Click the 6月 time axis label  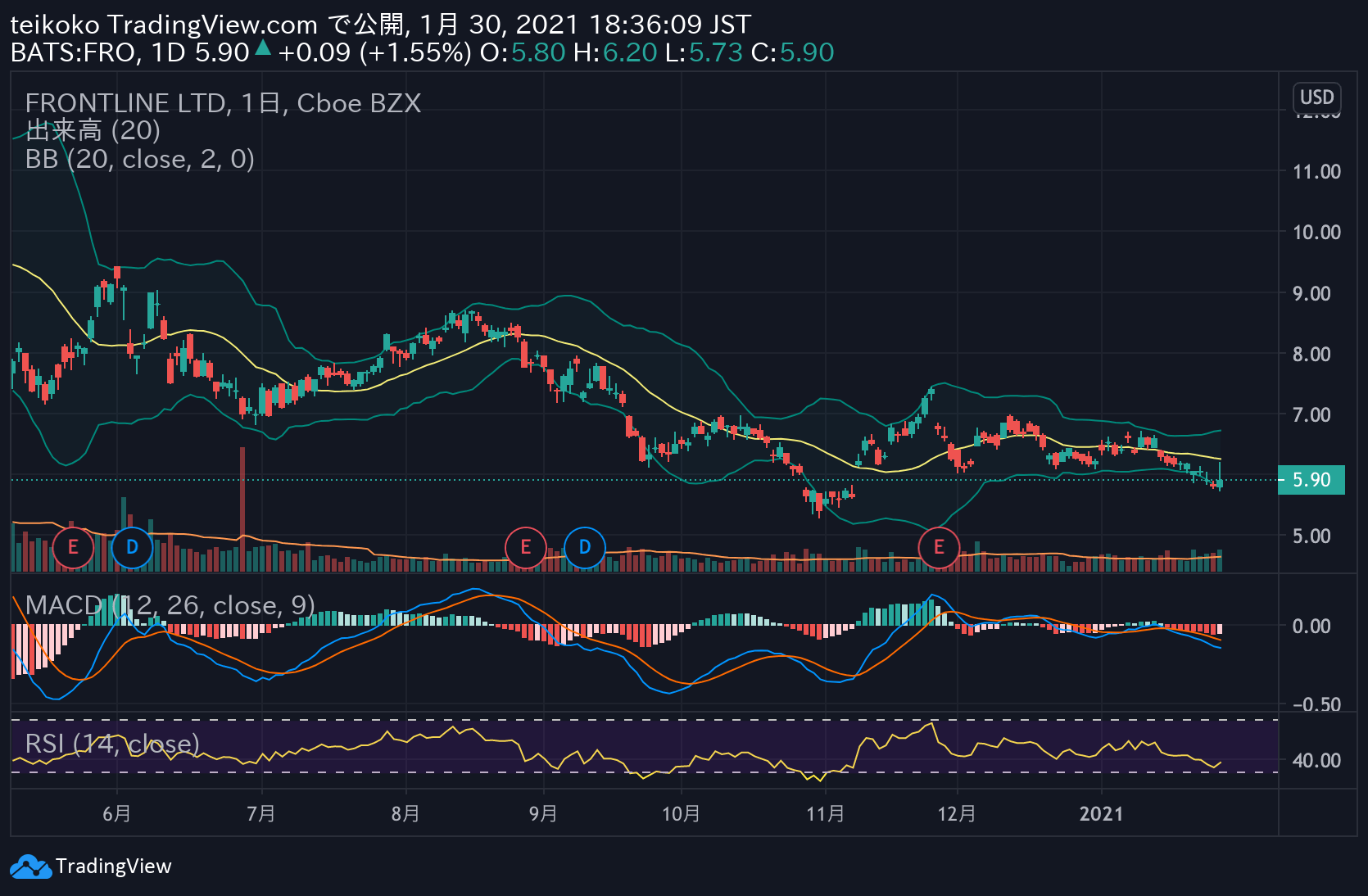tap(117, 813)
